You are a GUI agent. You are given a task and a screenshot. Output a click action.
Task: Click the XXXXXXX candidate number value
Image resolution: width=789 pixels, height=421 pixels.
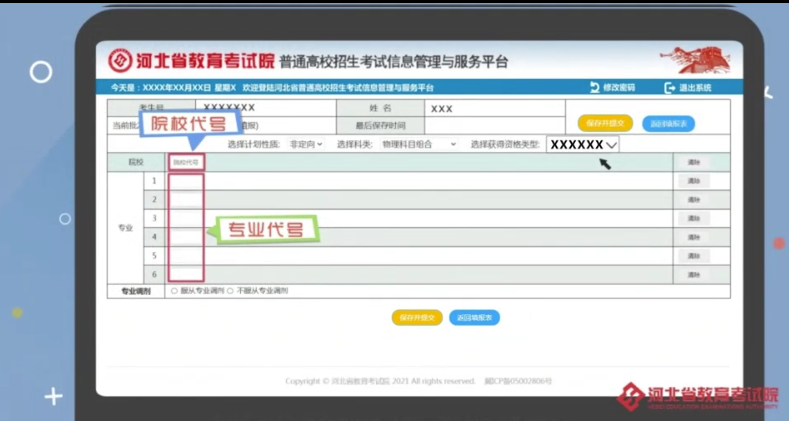point(229,108)
